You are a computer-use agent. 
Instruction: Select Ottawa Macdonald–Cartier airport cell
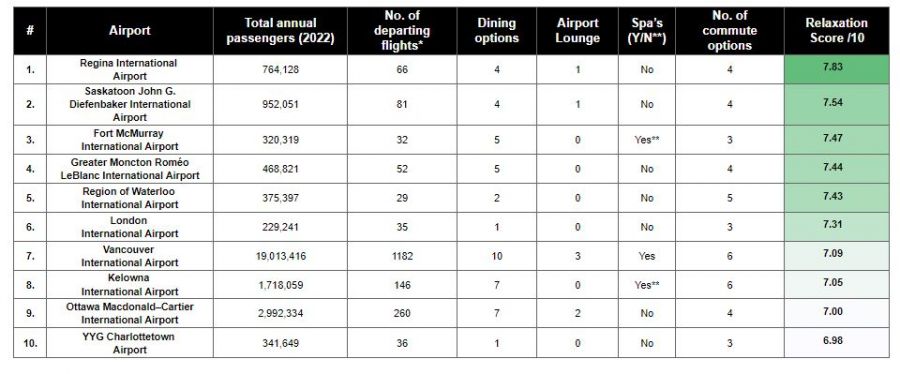click(130, 313)
